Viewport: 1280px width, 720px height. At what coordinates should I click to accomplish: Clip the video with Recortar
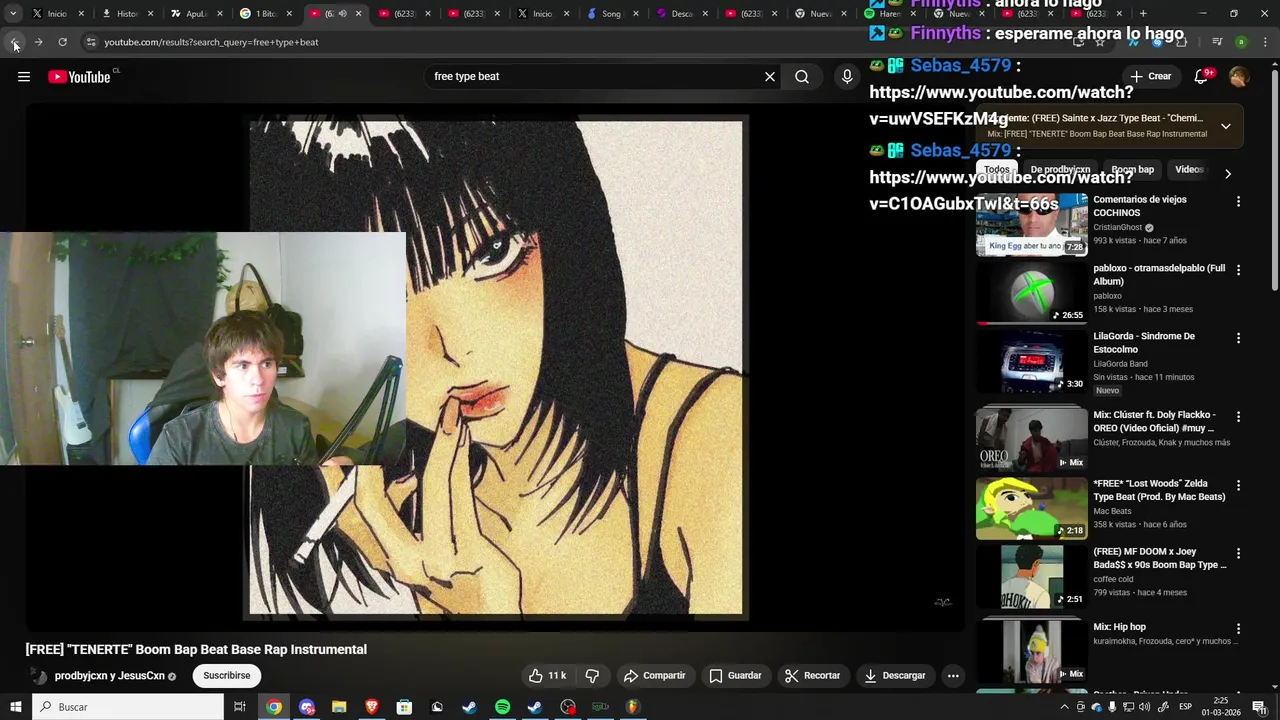click(812, 676)
